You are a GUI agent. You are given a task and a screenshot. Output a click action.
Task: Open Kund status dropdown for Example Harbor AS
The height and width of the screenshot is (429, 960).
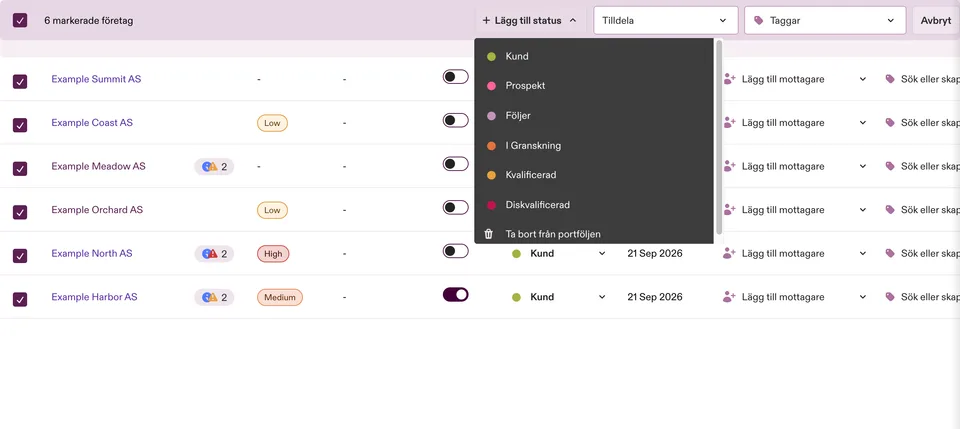(558, 297)
